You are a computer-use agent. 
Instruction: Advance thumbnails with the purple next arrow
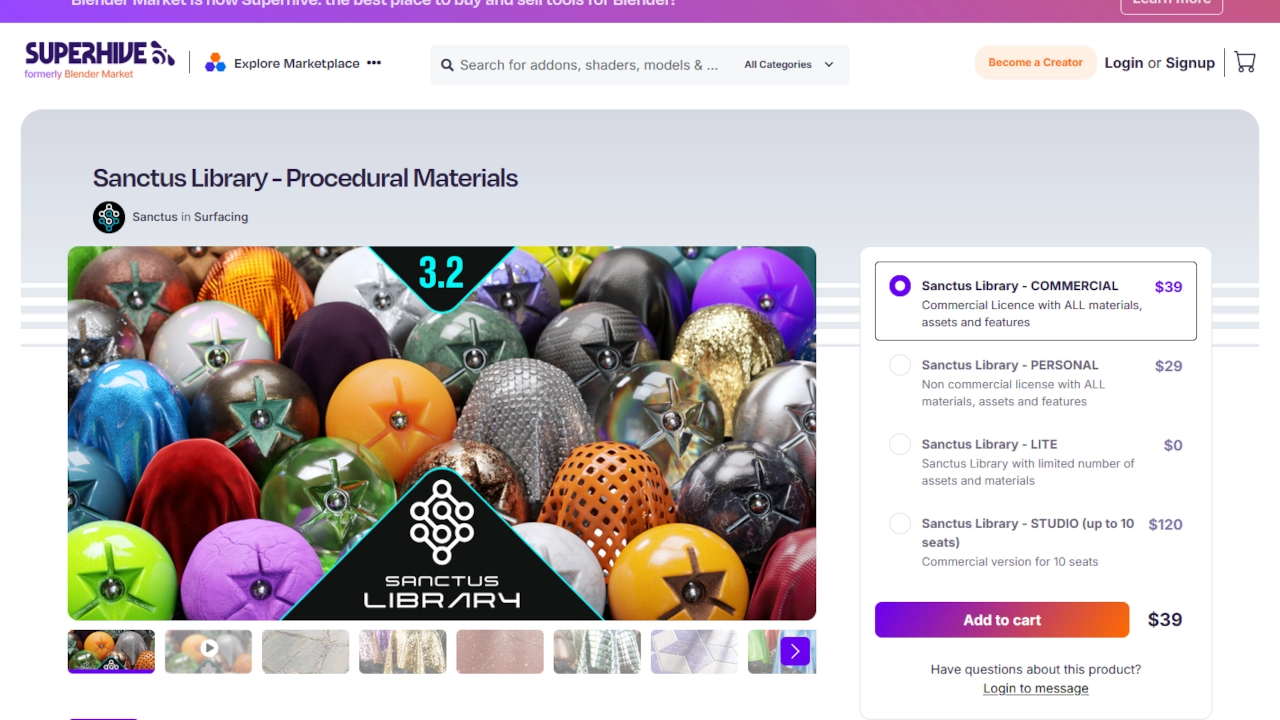795,652
